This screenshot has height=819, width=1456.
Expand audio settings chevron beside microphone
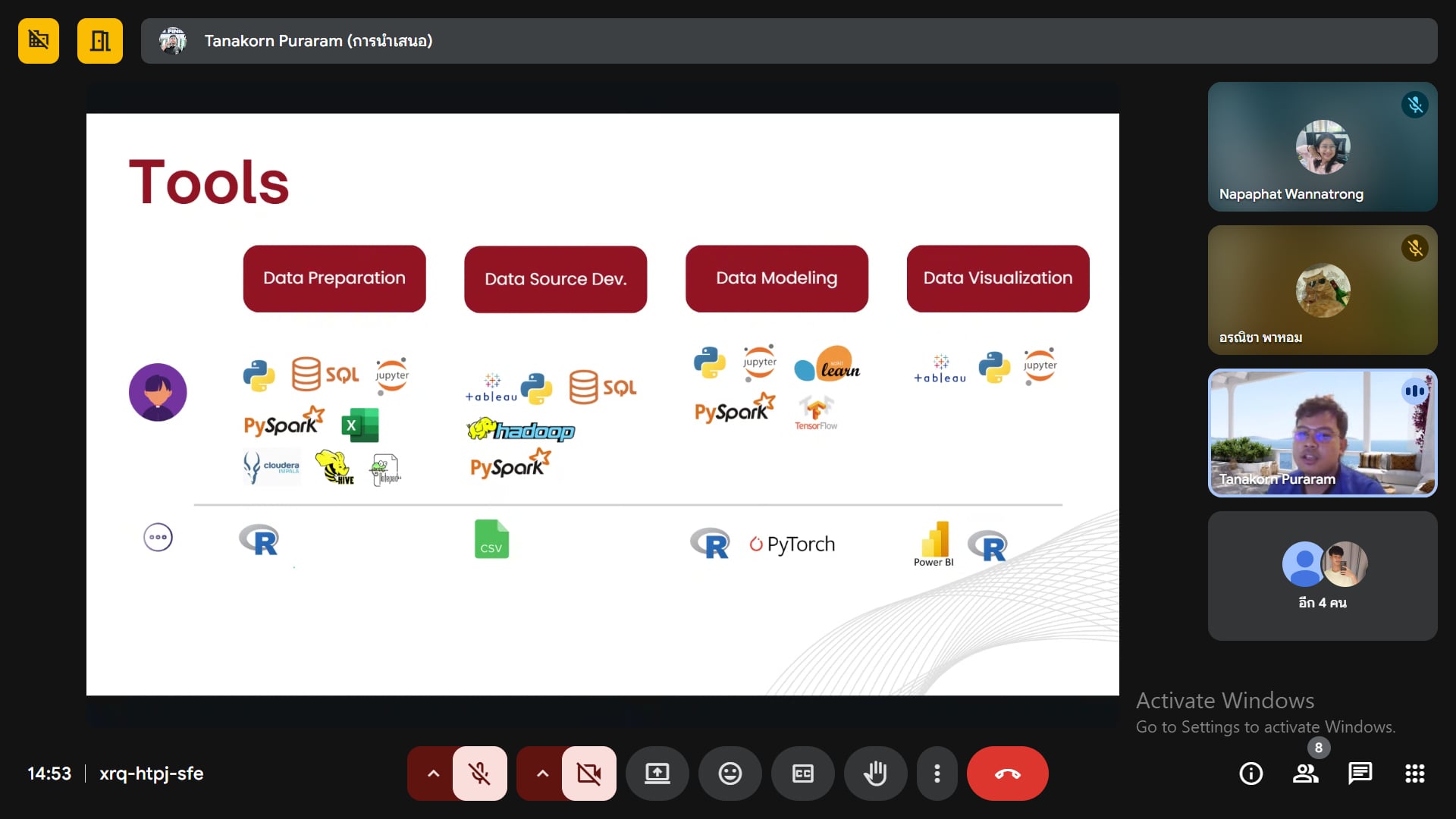433,773
